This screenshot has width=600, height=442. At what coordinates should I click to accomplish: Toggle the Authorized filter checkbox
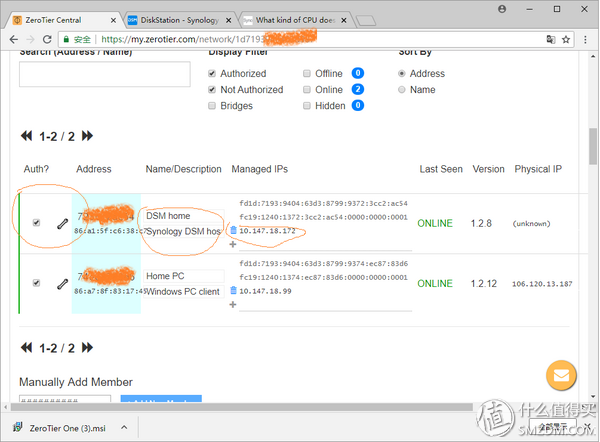tap(212, 73)
